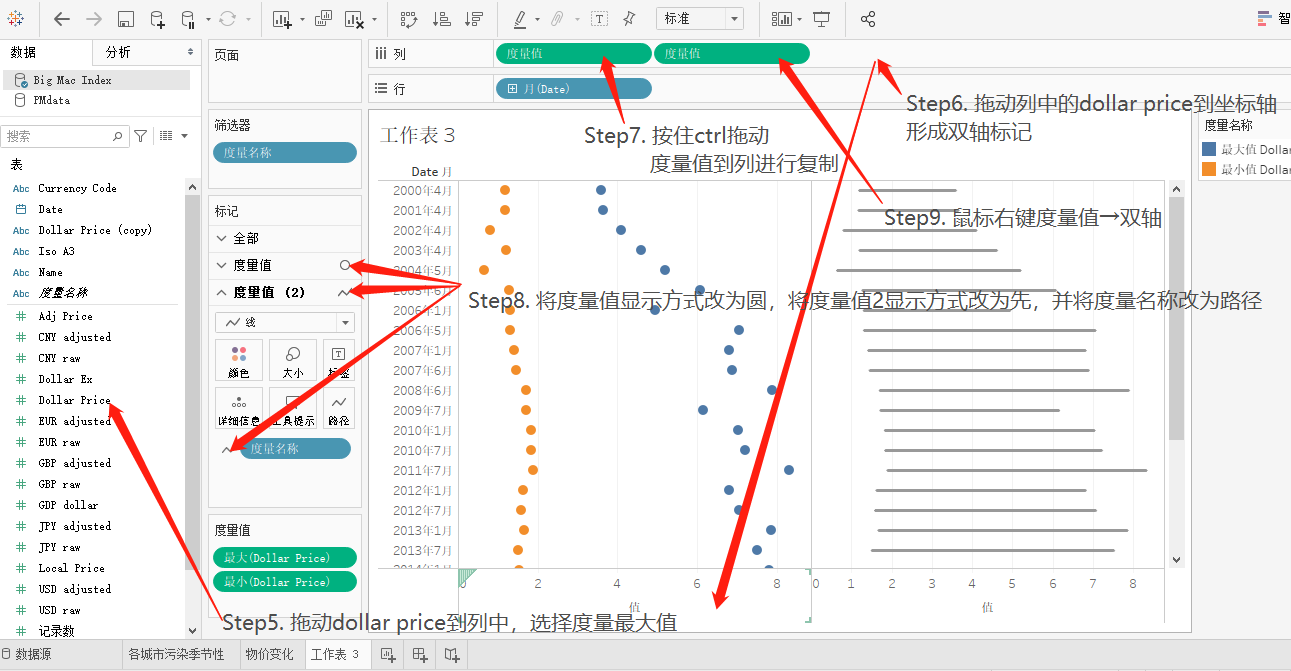Click the 最大(Dollar Price) measure pill
This screenshot has height=671, width=1291.
click(285, 557)
